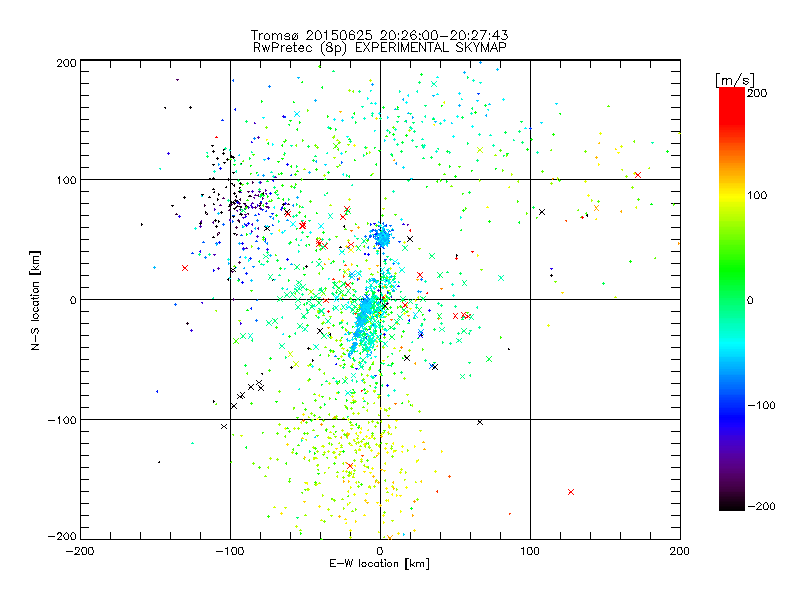The width and height of the screenshot is (800, 600).
Task: Click the y-axis tick label '200'
Action: coord(66,63)
